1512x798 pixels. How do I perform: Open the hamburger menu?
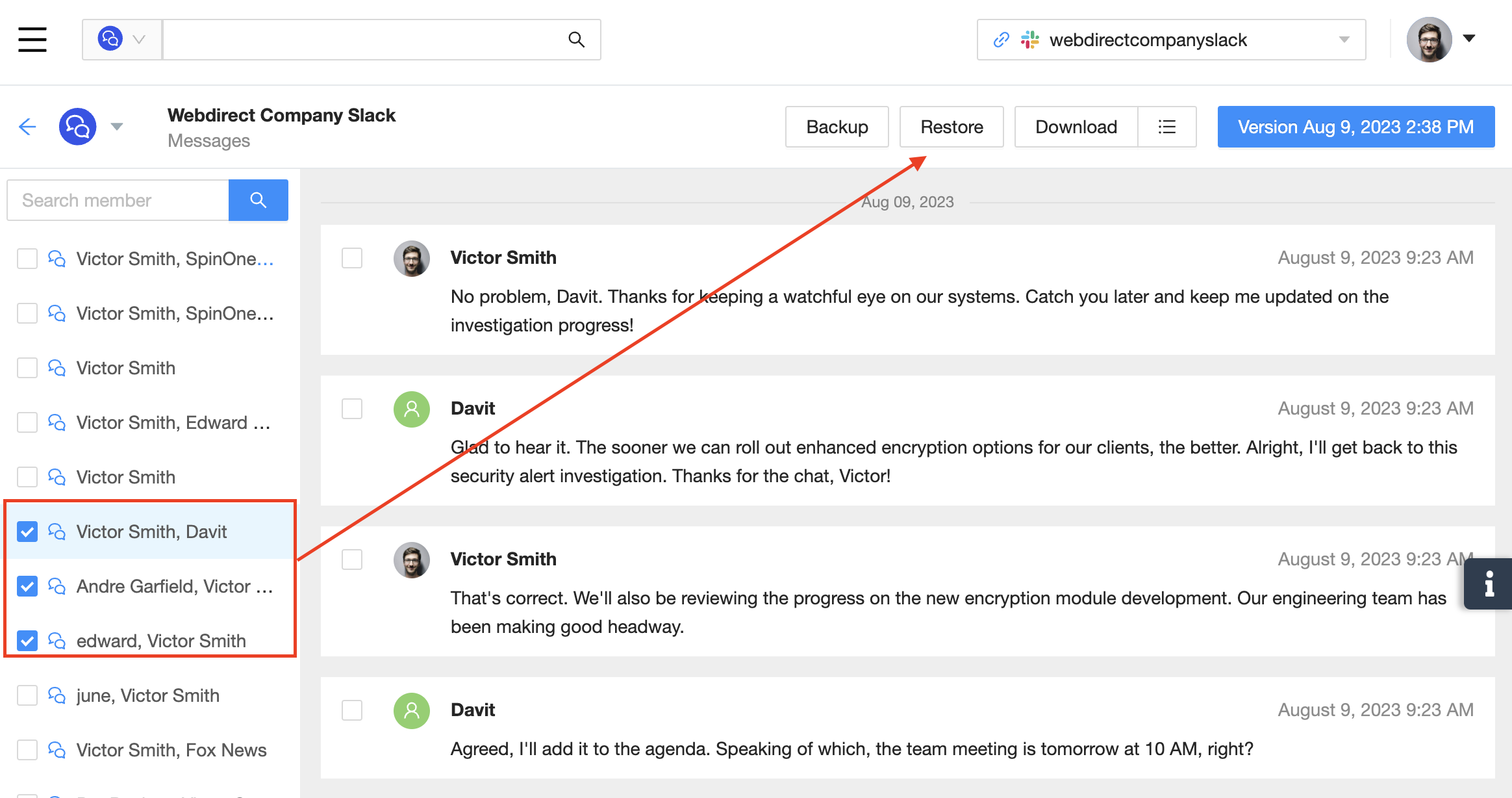(x=32, y=40)
